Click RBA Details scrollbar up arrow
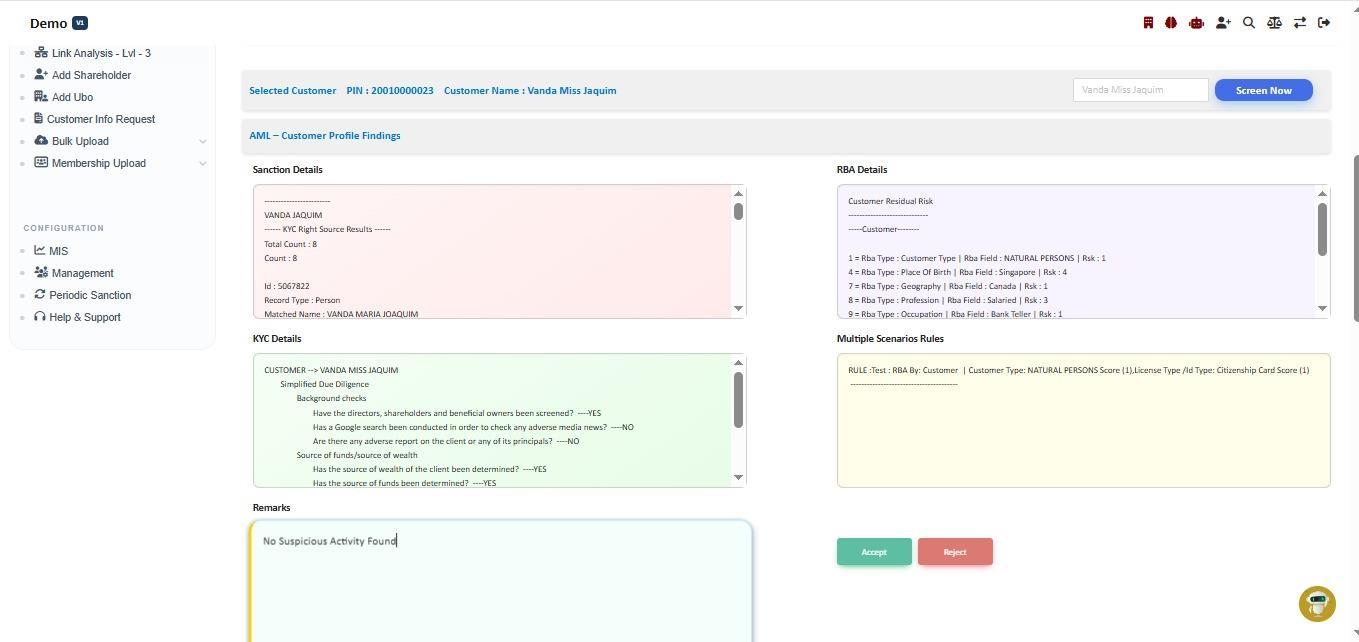1359x642 pixels. tap(1323, 194)
